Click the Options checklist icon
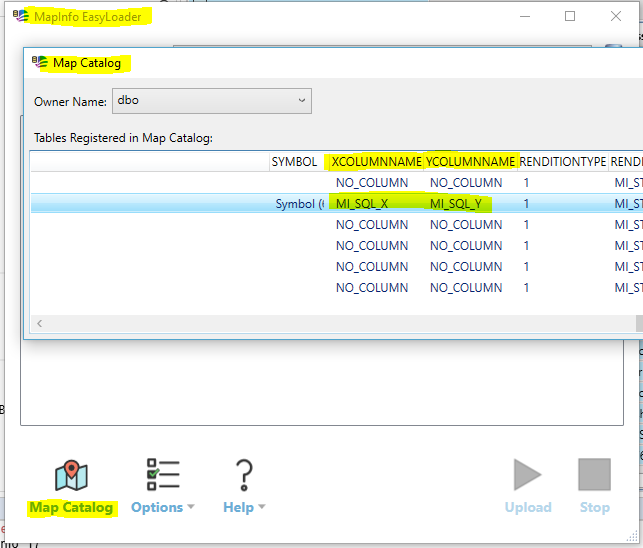Screen dimensions: 643x548 tap(162, 475)
